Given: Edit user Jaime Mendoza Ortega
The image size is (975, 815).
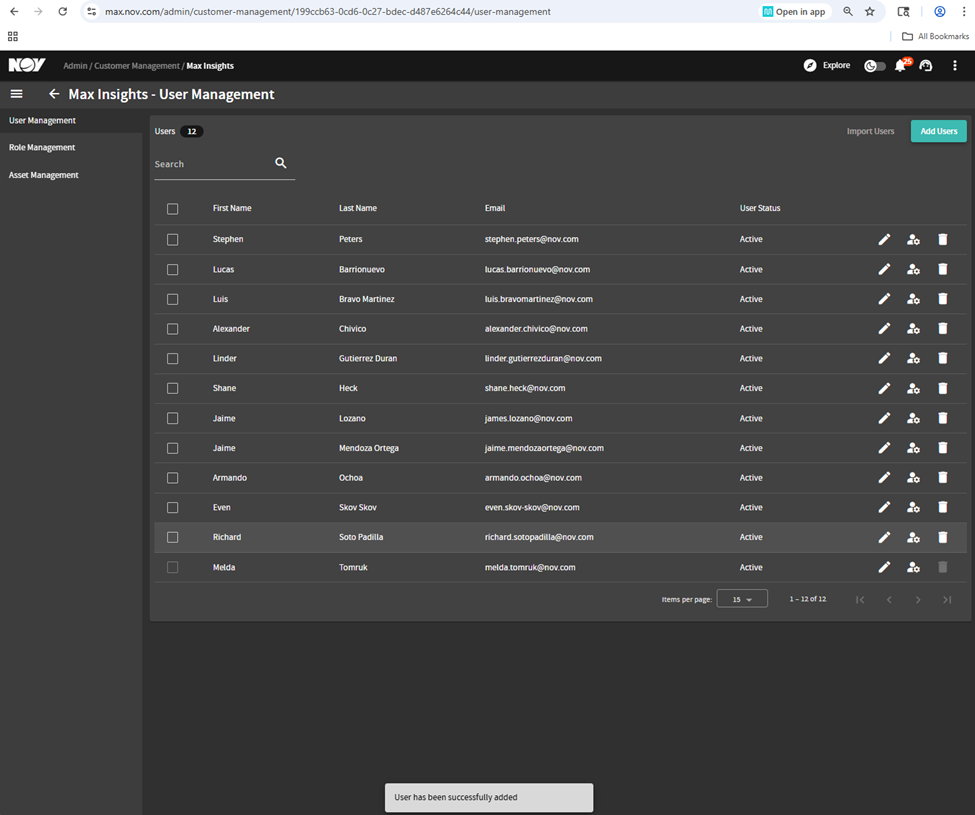Looking at the screenshot, I should coord(884,448).
